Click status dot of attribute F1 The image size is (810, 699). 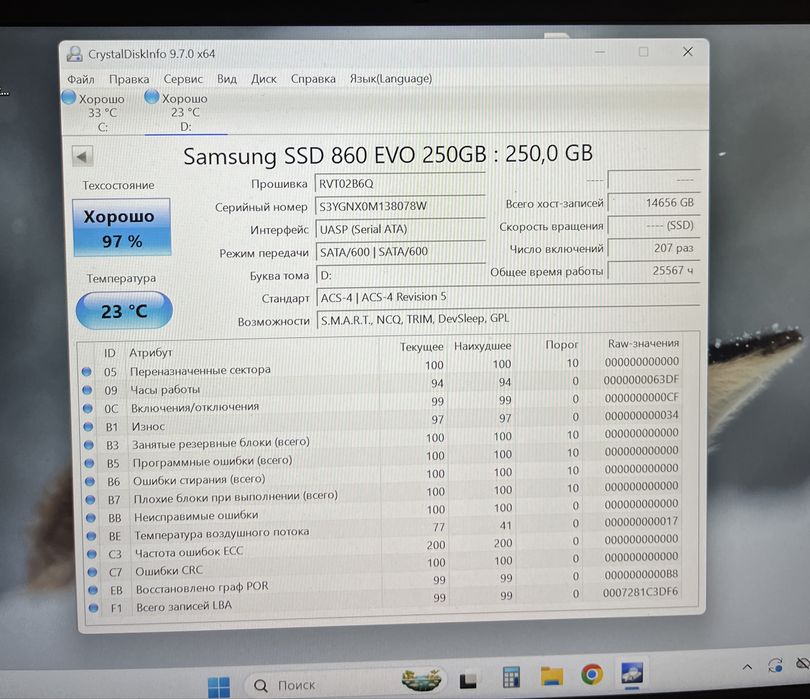(93, 608)
